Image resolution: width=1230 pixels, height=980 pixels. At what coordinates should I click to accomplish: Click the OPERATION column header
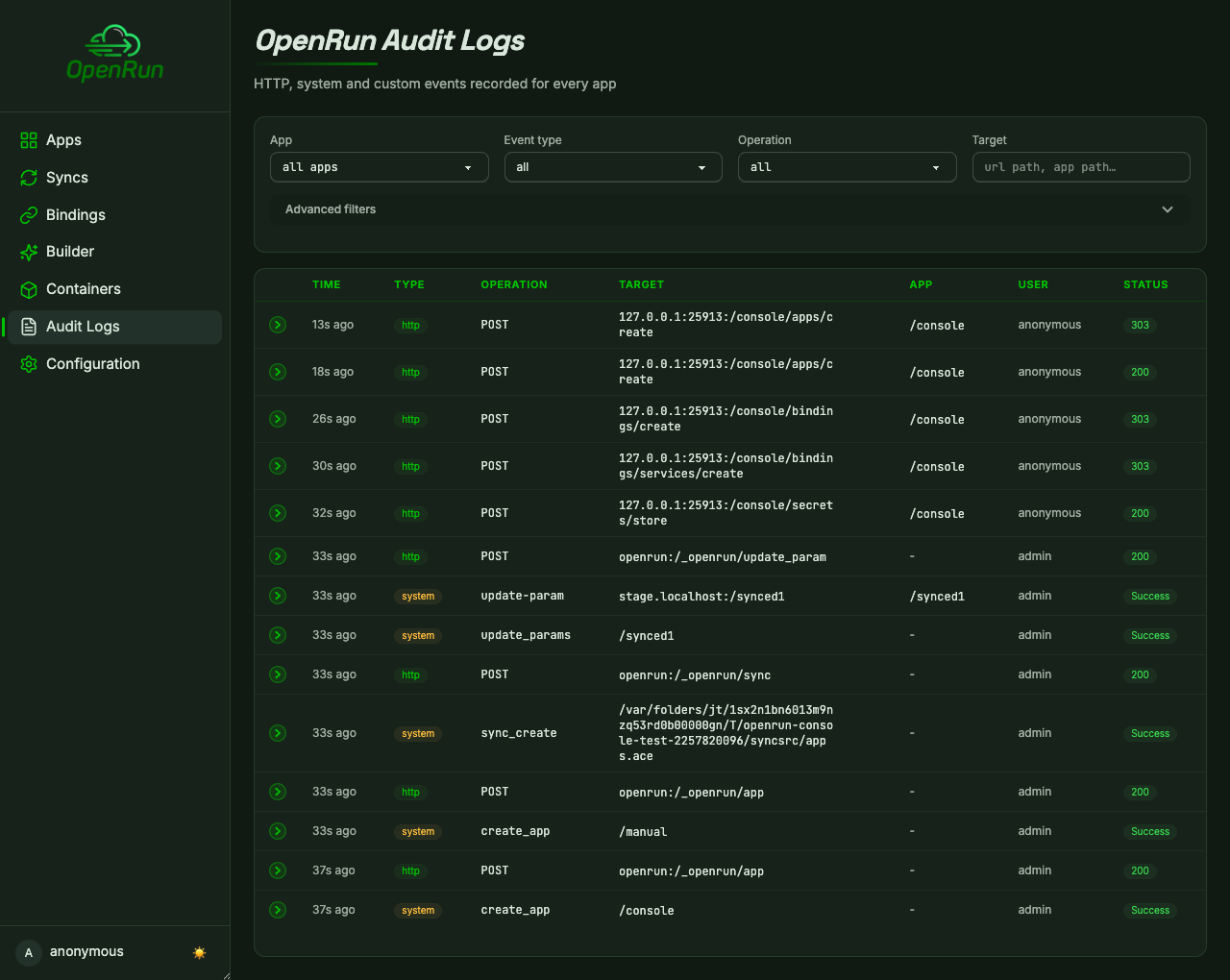pyautogui.click(x=514, y=284)
